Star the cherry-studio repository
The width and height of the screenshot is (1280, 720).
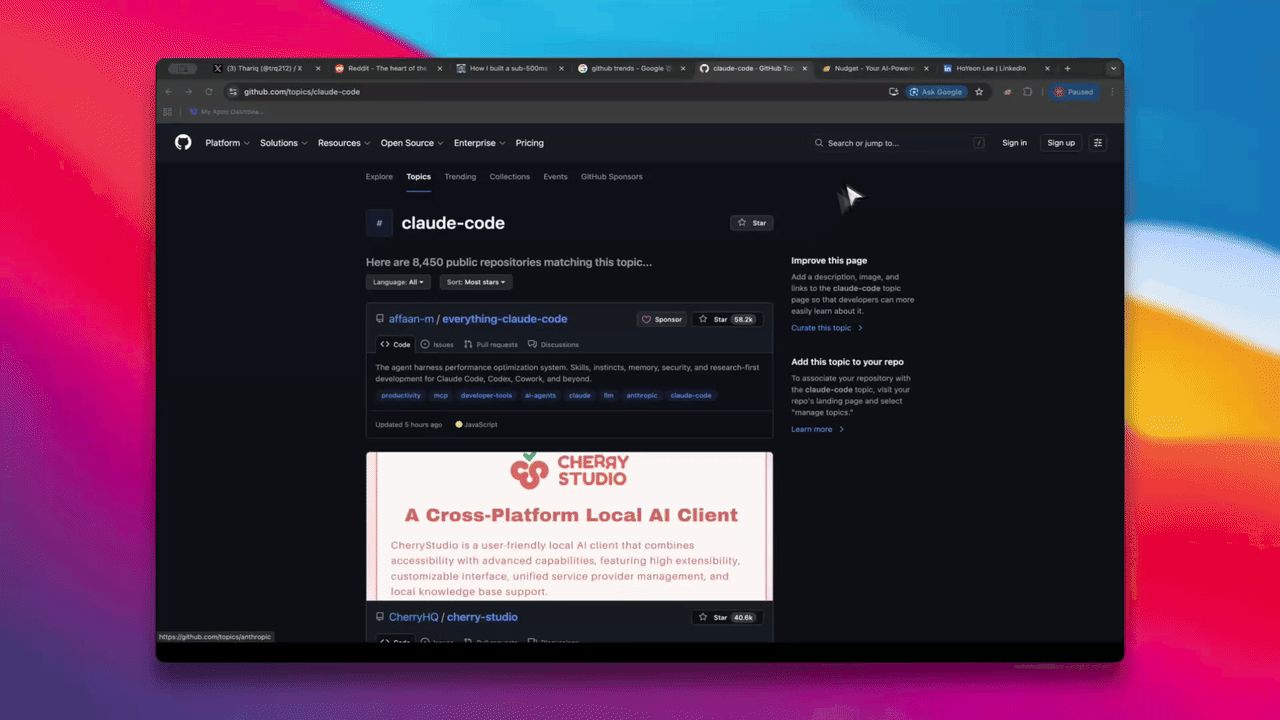[727, 618]
